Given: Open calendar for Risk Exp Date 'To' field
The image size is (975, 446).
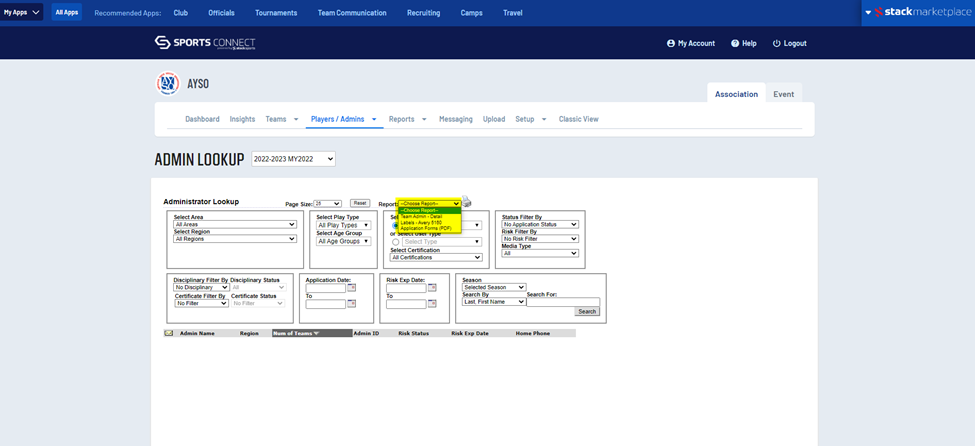Looking at the screenshot, I should (x=432, y=303).
